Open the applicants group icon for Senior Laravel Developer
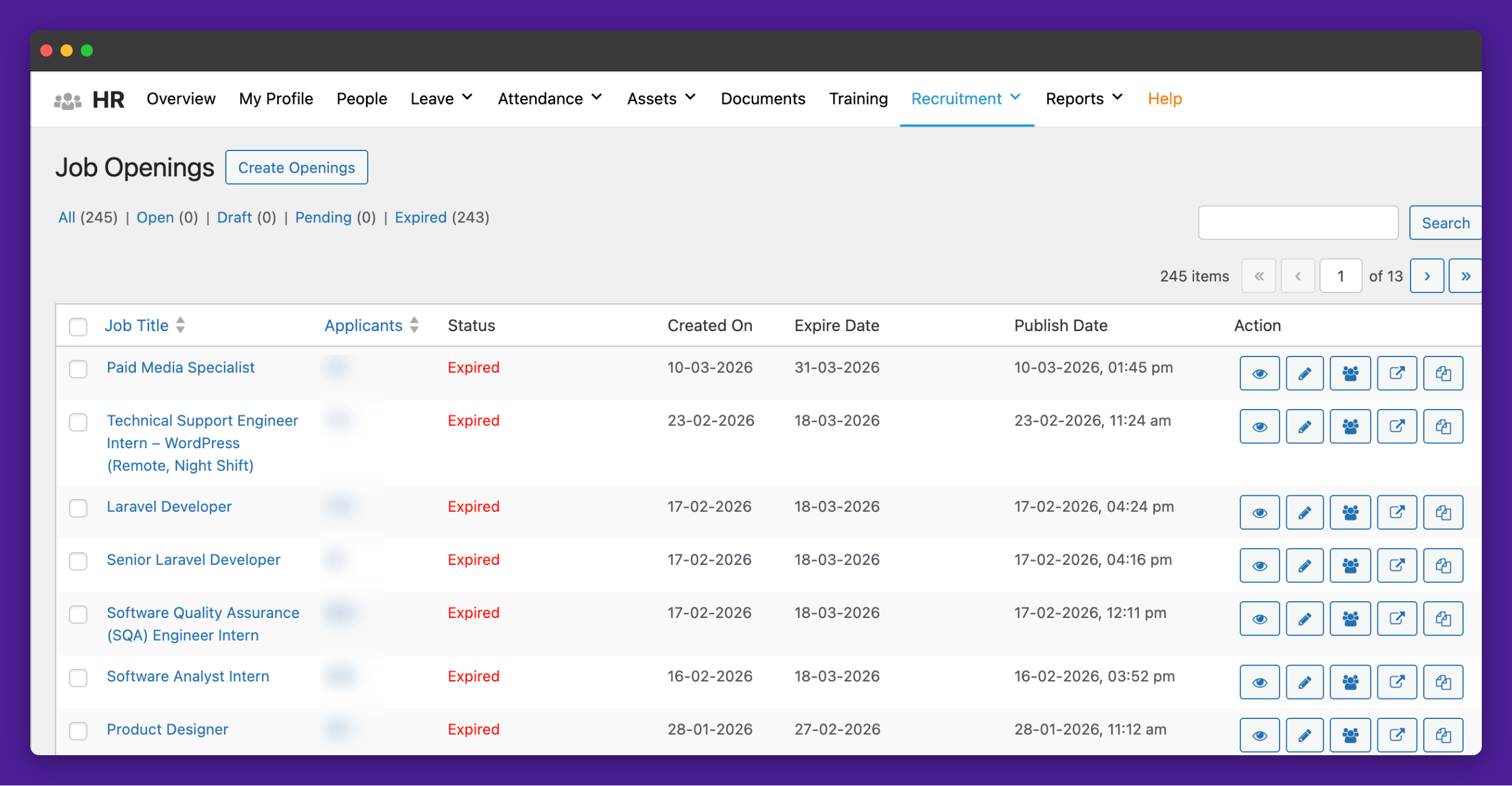This screenshot has width=1512, height=786. [x=1350, y=565]
